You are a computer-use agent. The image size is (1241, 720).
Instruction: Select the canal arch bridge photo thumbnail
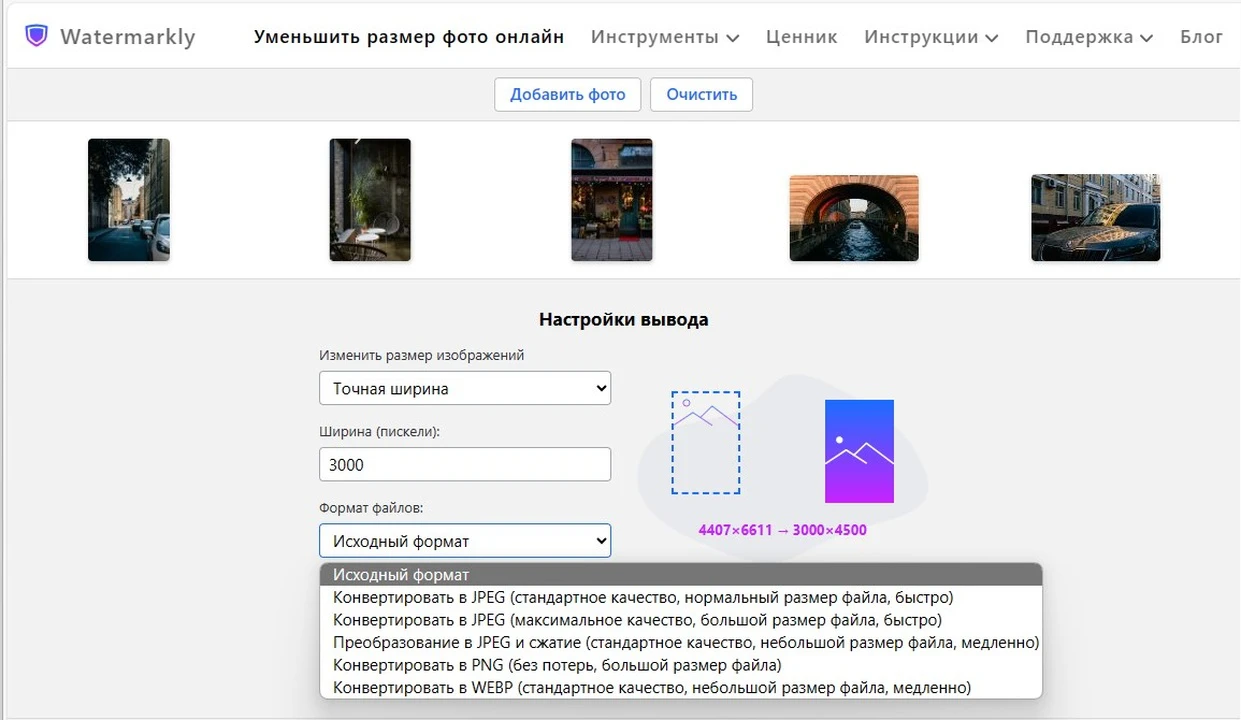pyautogui.click(x=853, y=218)
